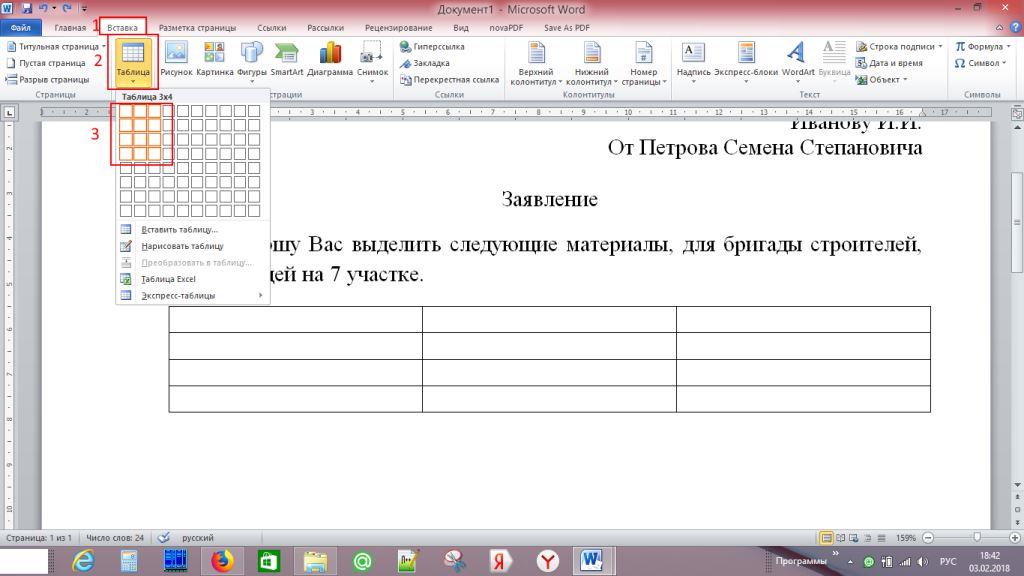
Task: Open the novaPDF tab
Action: coord(506,27)
